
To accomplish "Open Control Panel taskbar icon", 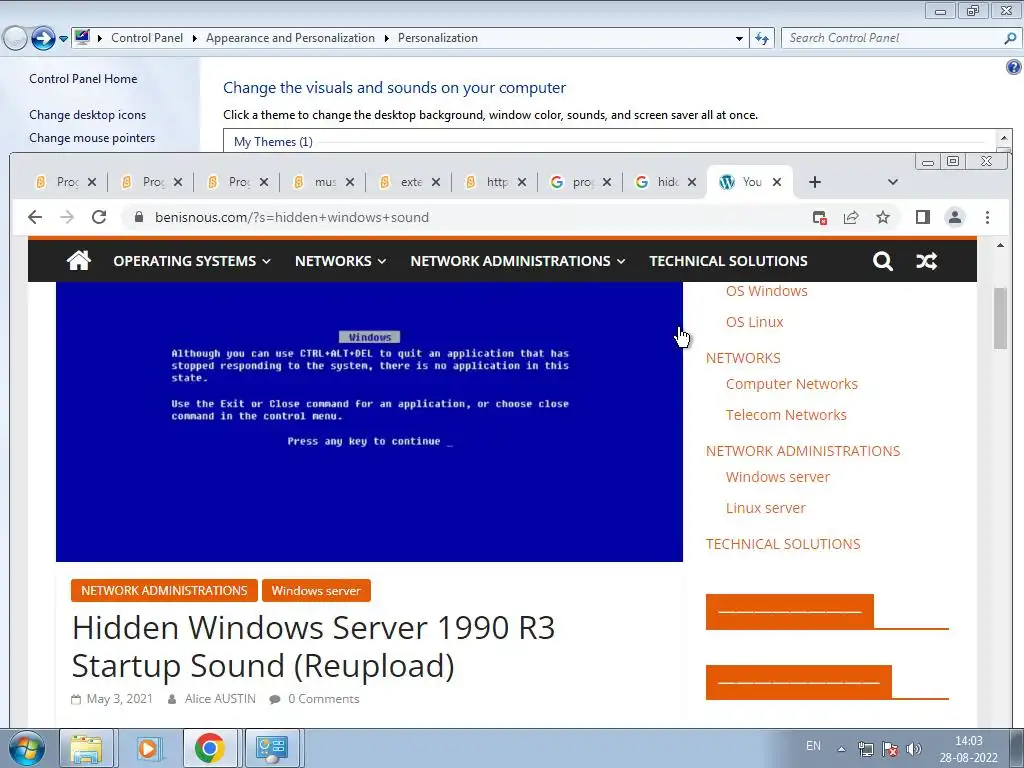I will [x=272, y=748].
